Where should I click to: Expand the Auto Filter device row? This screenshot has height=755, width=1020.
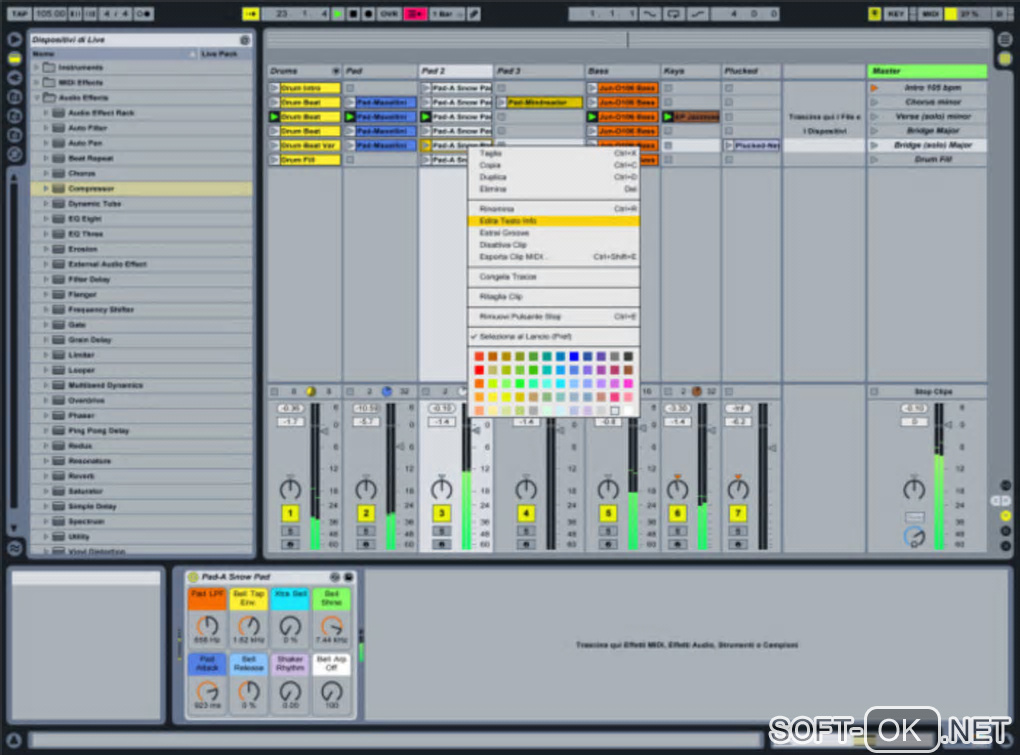pyautogui.click(x=46, y=128)
